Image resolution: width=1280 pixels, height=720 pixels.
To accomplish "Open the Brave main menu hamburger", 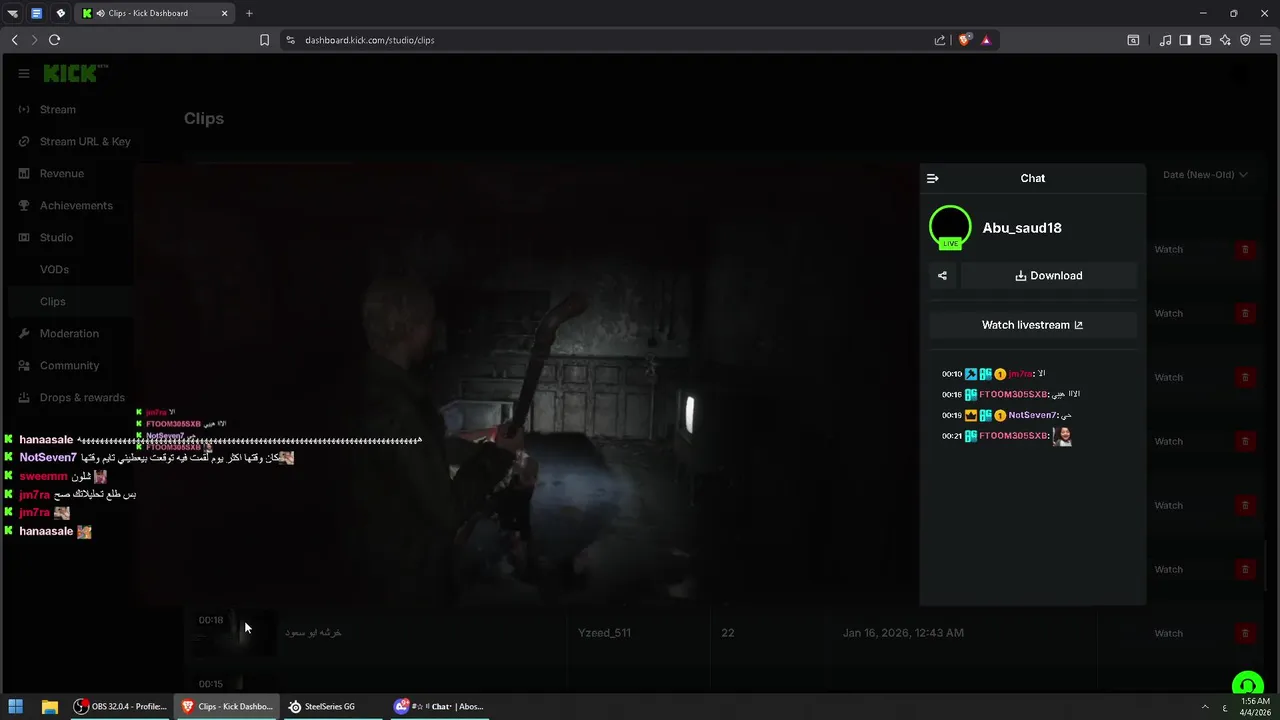I will pos(1265,40).
